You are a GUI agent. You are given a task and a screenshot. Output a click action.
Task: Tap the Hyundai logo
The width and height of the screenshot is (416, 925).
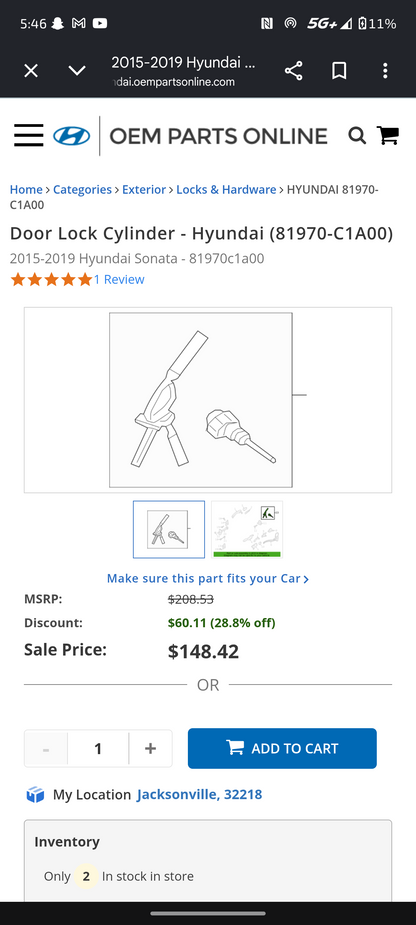tap(72, 136)
